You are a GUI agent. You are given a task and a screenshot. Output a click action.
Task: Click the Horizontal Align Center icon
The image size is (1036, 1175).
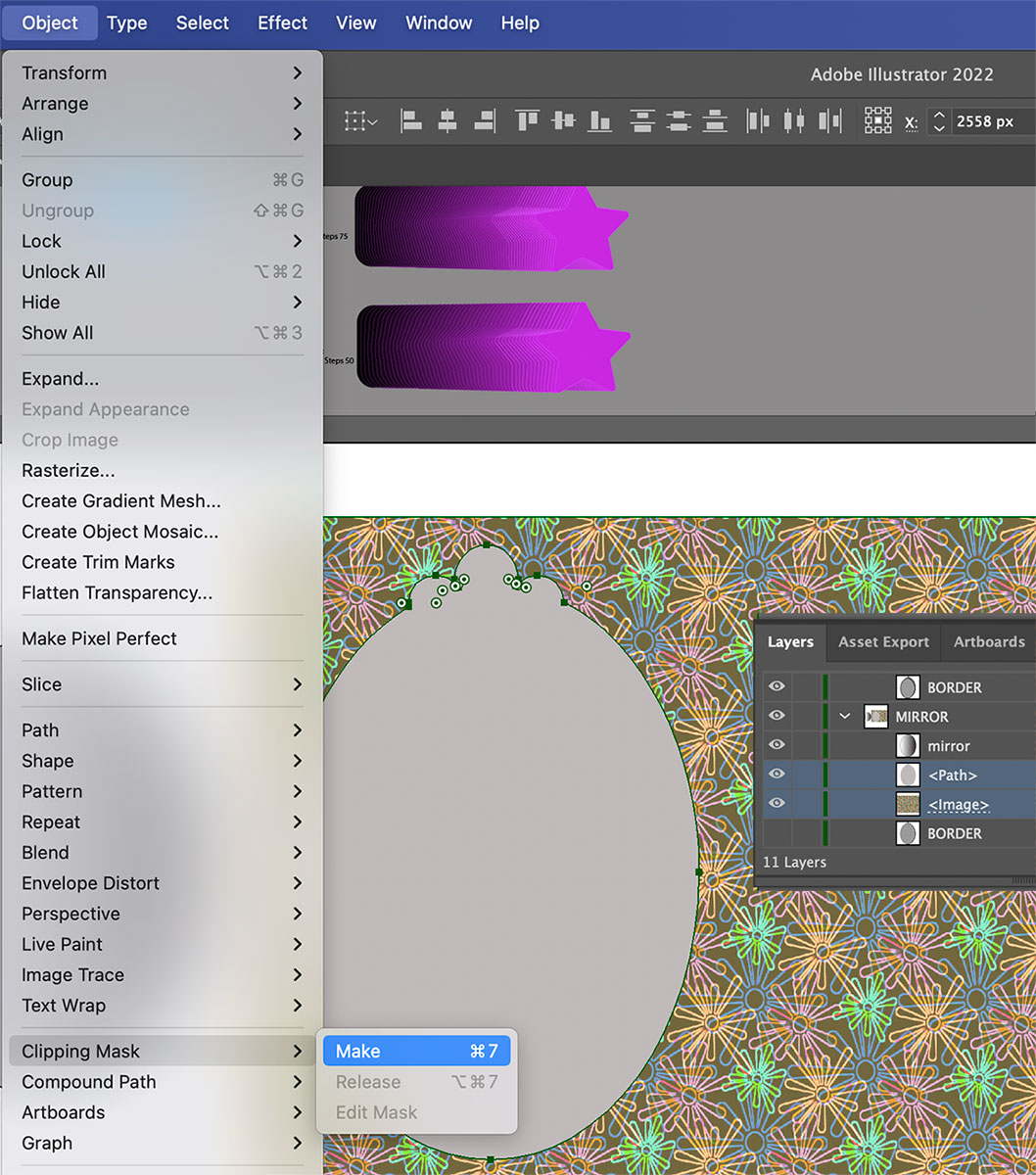(x=447, y=121)
